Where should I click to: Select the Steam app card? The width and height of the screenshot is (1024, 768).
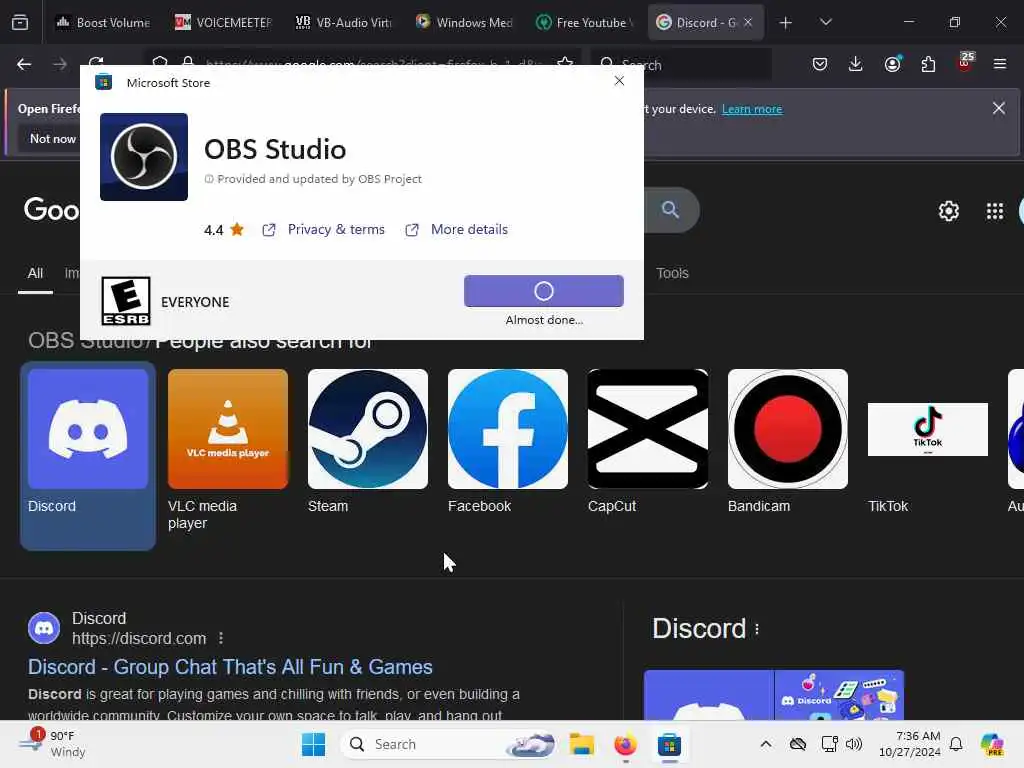click(x=368, y=442)
